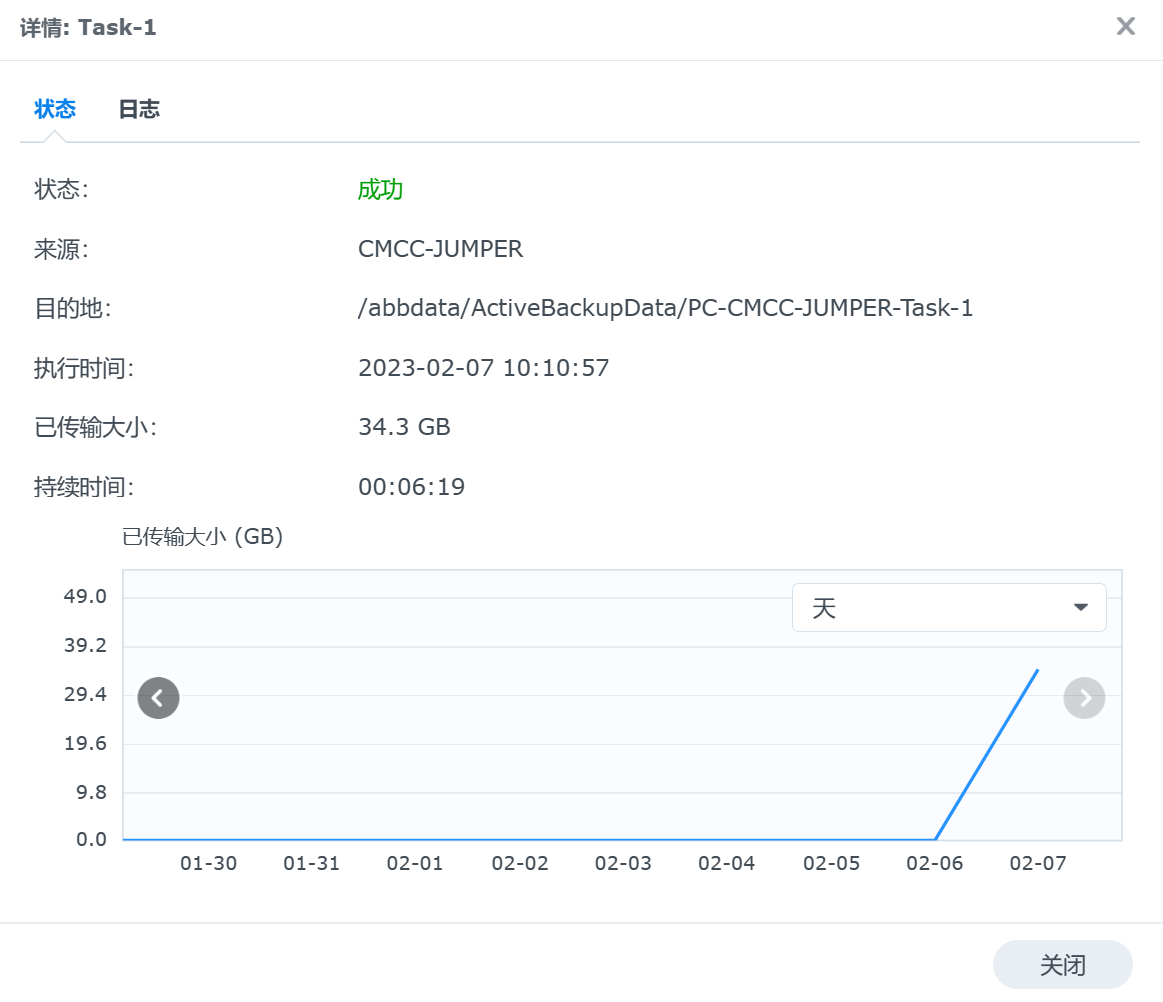Screen dimensions: 1163x1002
Task: Select duration value 00:06:19
Action: [412, 487]
